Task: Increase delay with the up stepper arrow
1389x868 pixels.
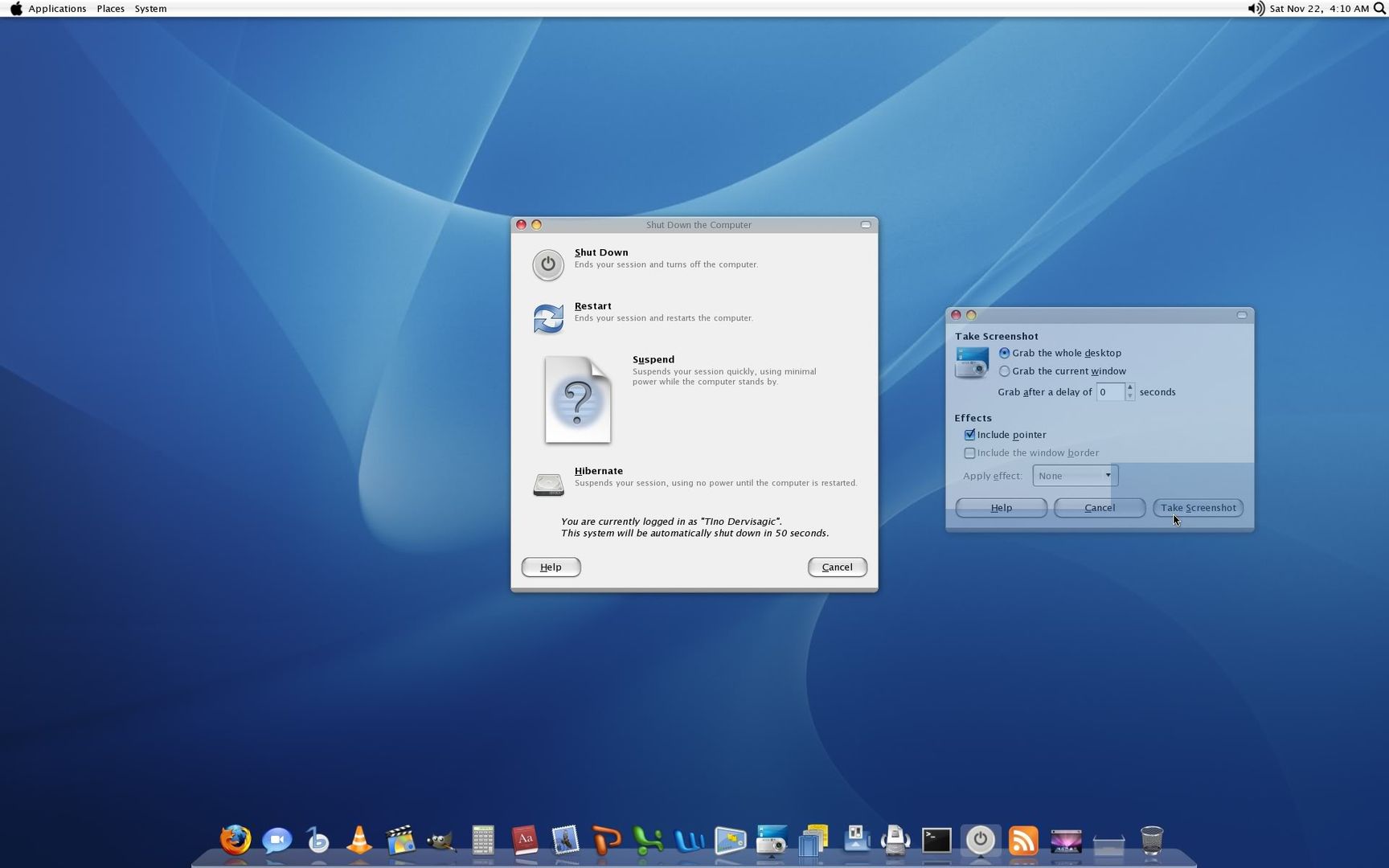Action: click(1129, 388)
